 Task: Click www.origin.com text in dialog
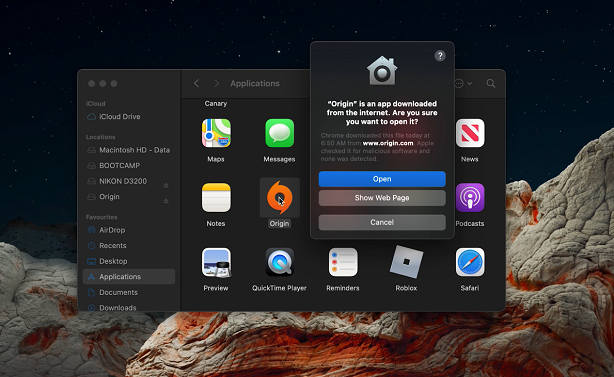(x=388, y=143)
